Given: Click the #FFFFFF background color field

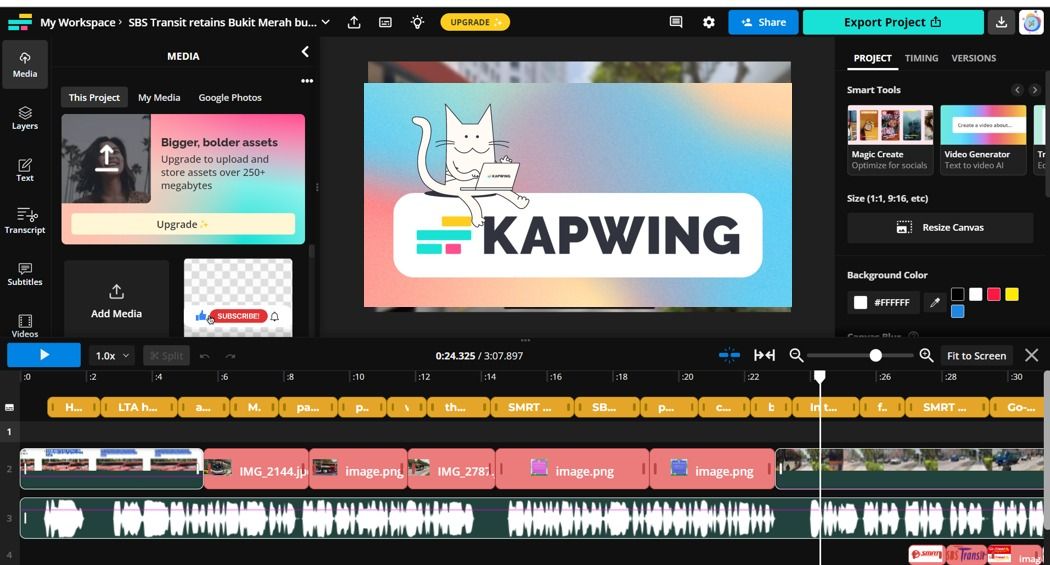Looking at the screenshot, I should pos(883,303).
